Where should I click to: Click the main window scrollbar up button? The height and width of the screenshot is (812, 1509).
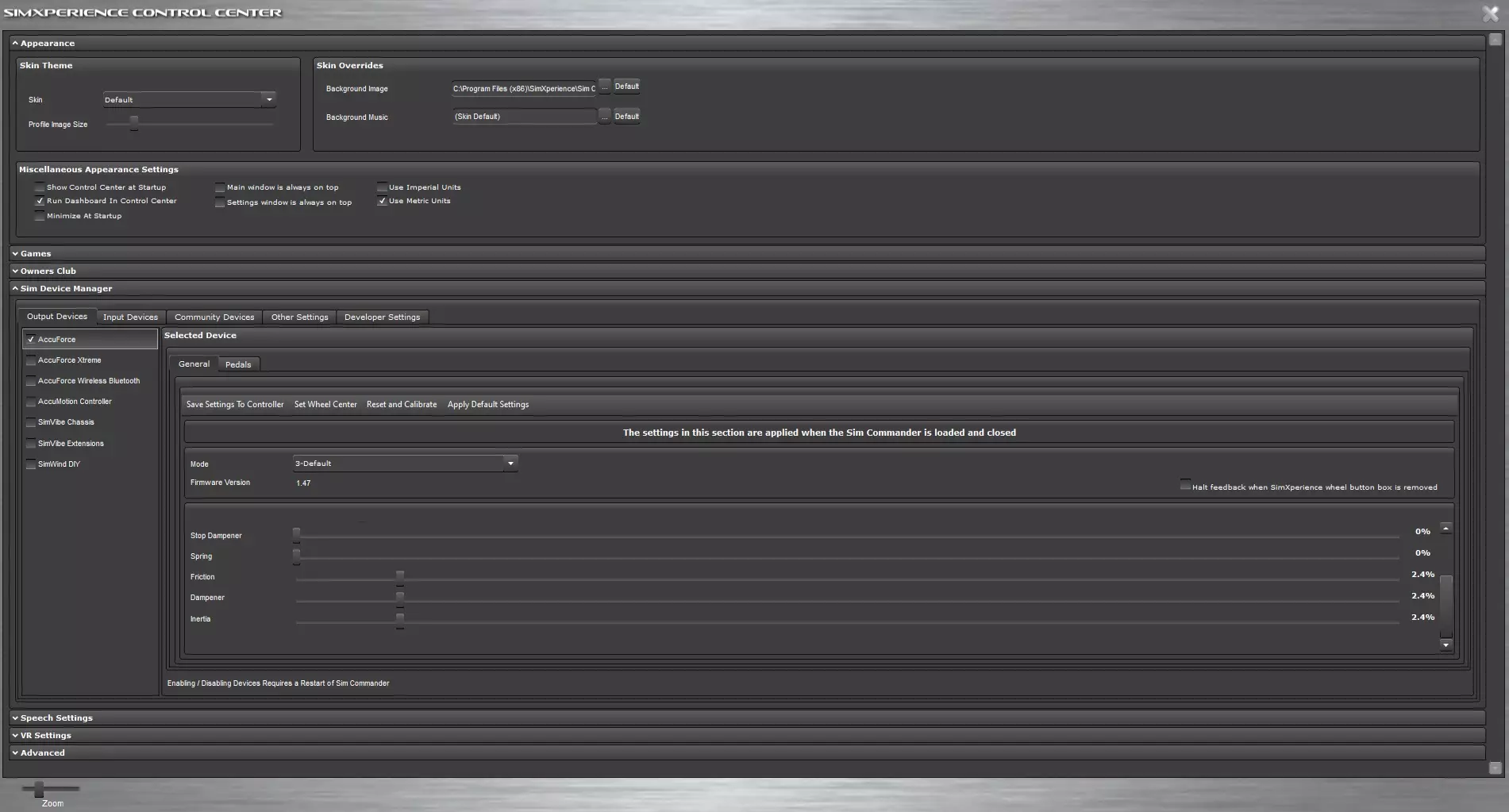(x=1496, y=39)
